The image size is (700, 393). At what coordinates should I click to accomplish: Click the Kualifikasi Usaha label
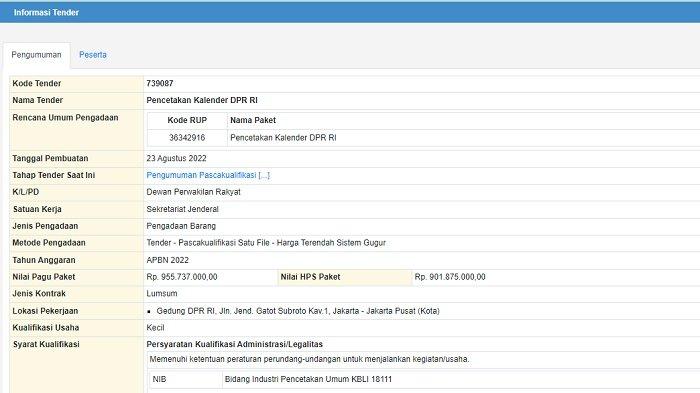(x=46, y=328)
